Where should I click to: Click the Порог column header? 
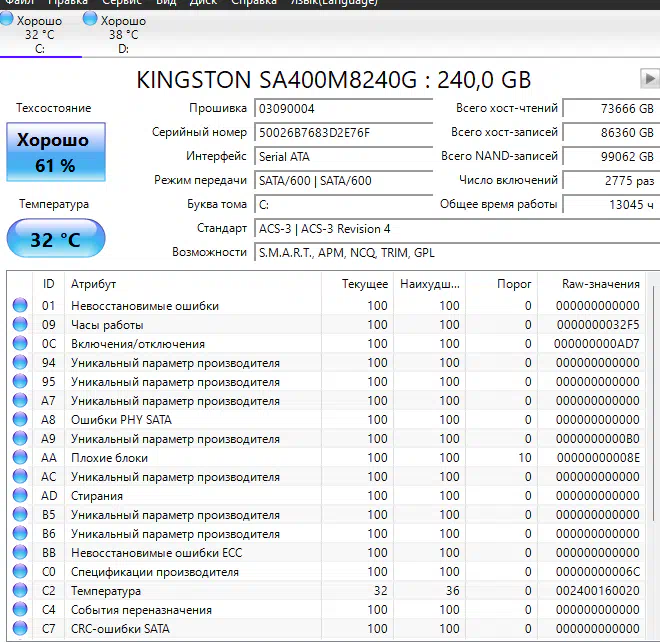pos(501,284)
